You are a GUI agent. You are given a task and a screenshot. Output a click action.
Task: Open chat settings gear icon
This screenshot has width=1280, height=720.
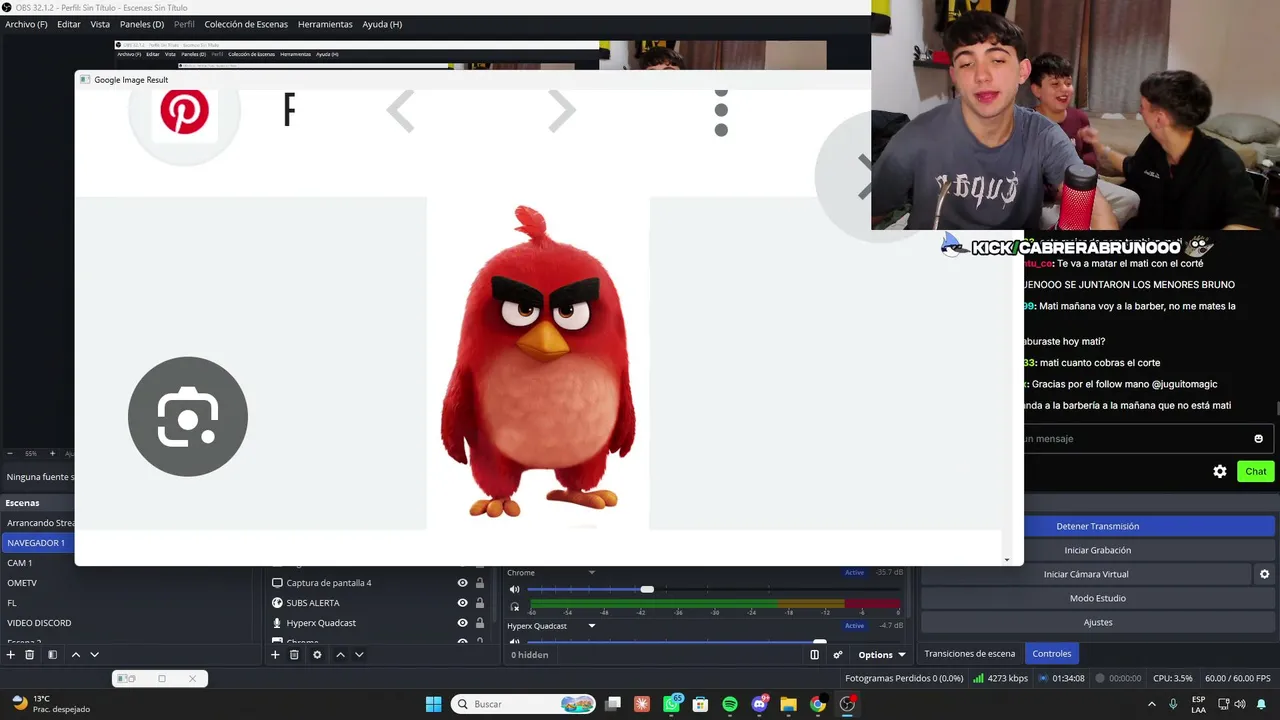point(1220,471)
